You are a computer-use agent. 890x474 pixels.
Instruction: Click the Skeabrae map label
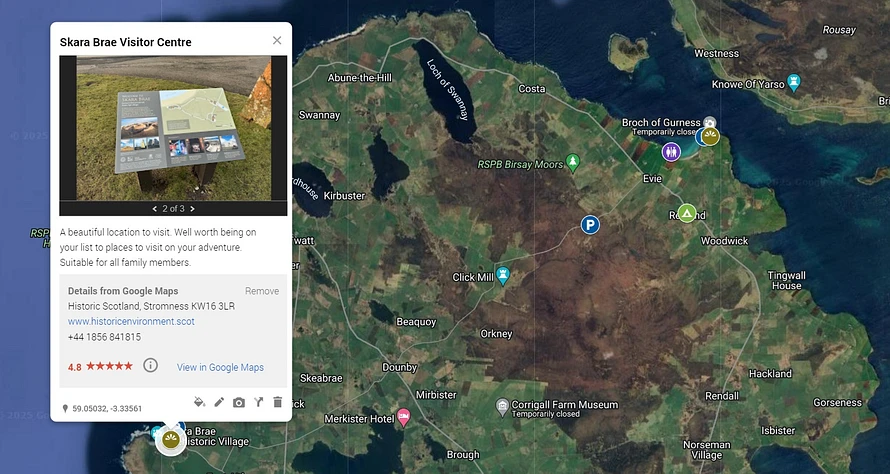pyautogui.click(x=321, y=378)
